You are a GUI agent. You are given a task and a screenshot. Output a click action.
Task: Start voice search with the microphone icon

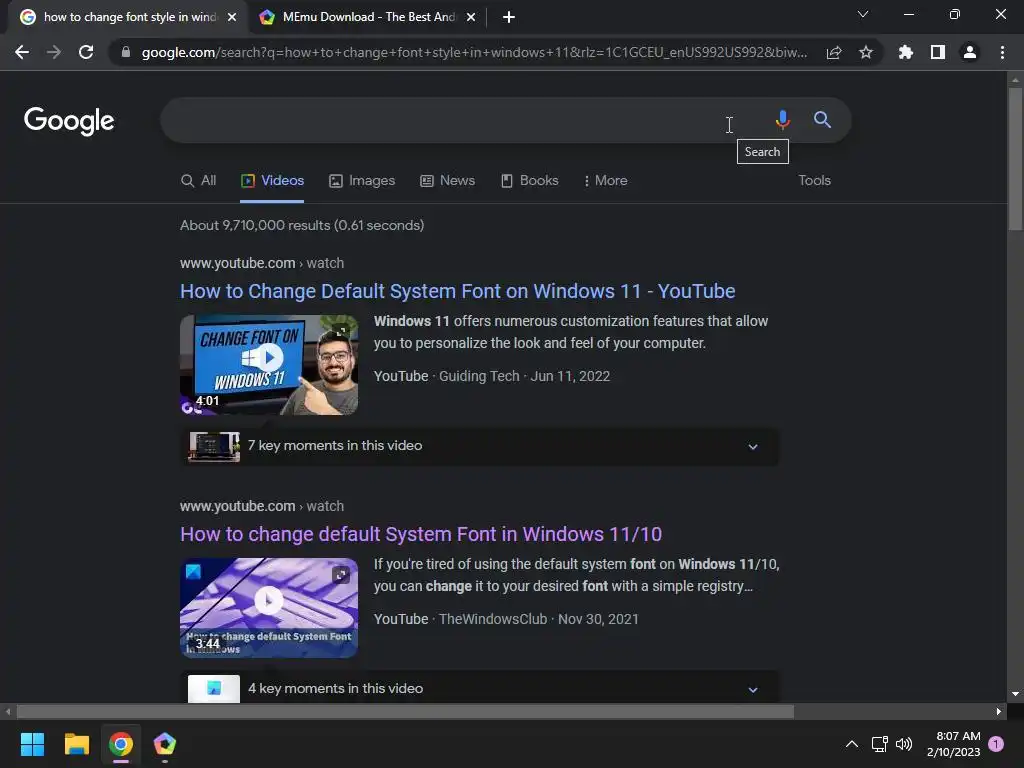pyautogui.click(x=782, y=120)
